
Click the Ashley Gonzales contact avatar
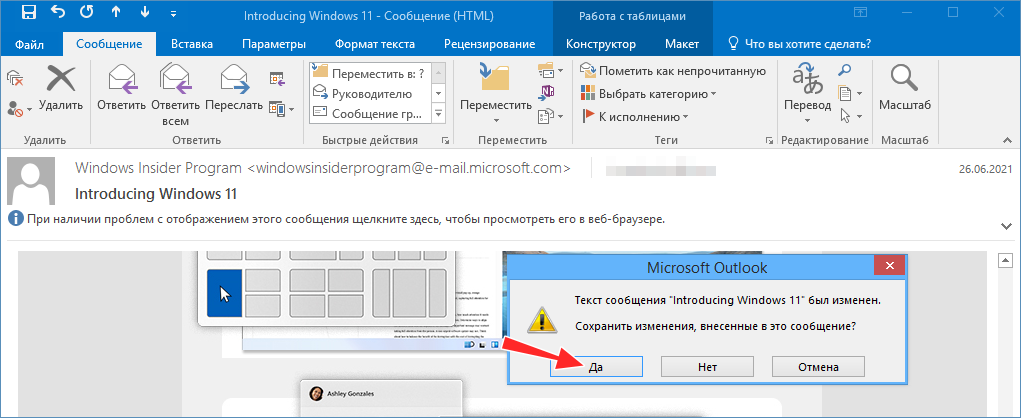pos(316,393)
